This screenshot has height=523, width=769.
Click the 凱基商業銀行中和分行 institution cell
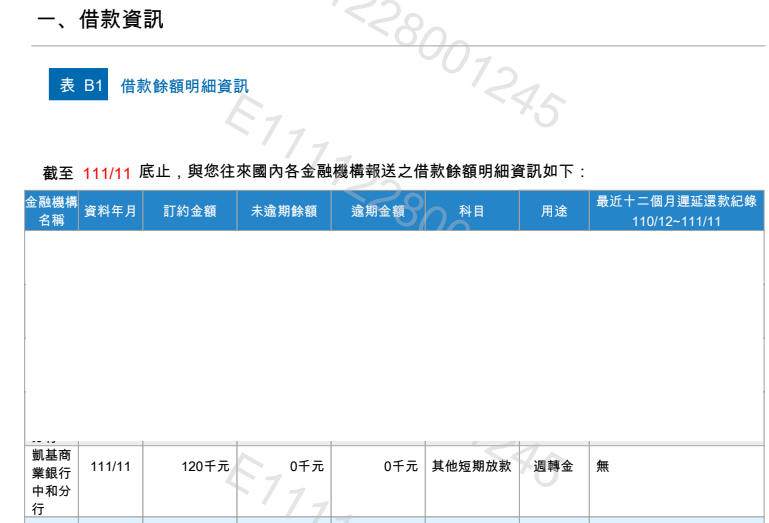coord(51,481)
